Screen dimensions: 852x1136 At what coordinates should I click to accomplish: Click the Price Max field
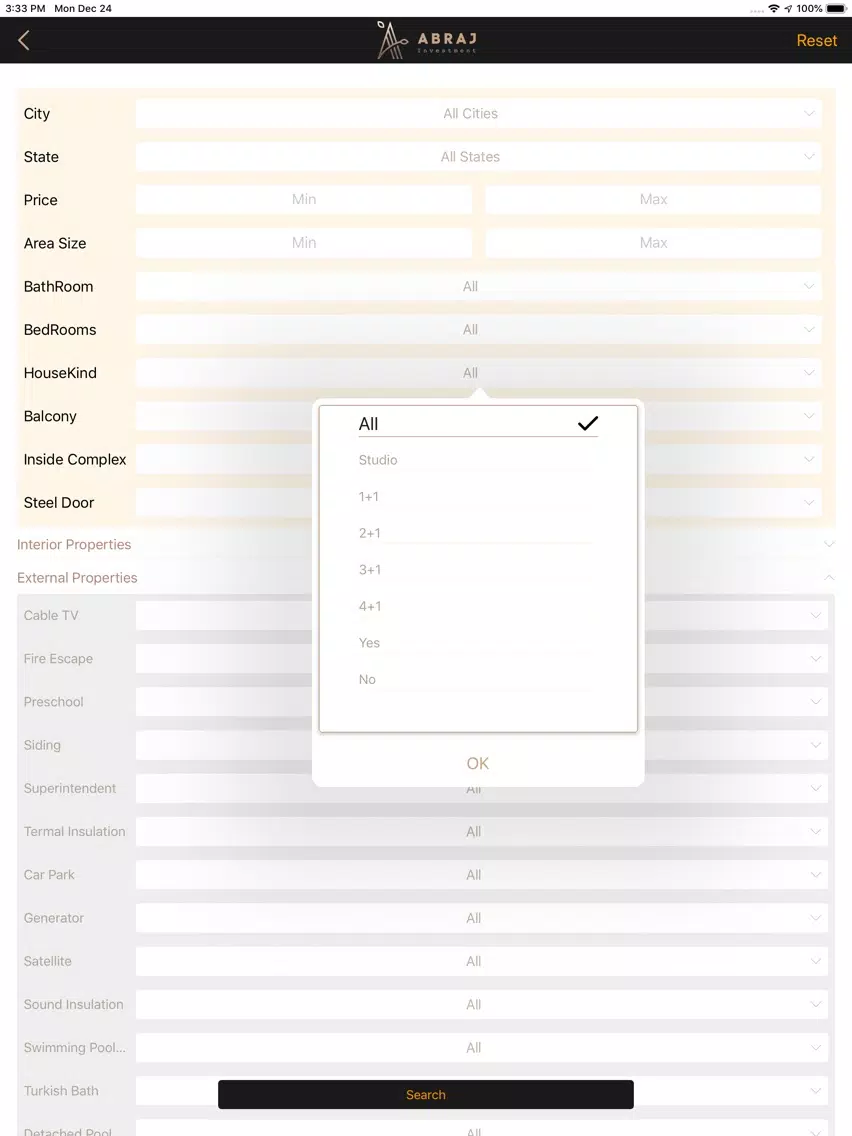point(653,199)
